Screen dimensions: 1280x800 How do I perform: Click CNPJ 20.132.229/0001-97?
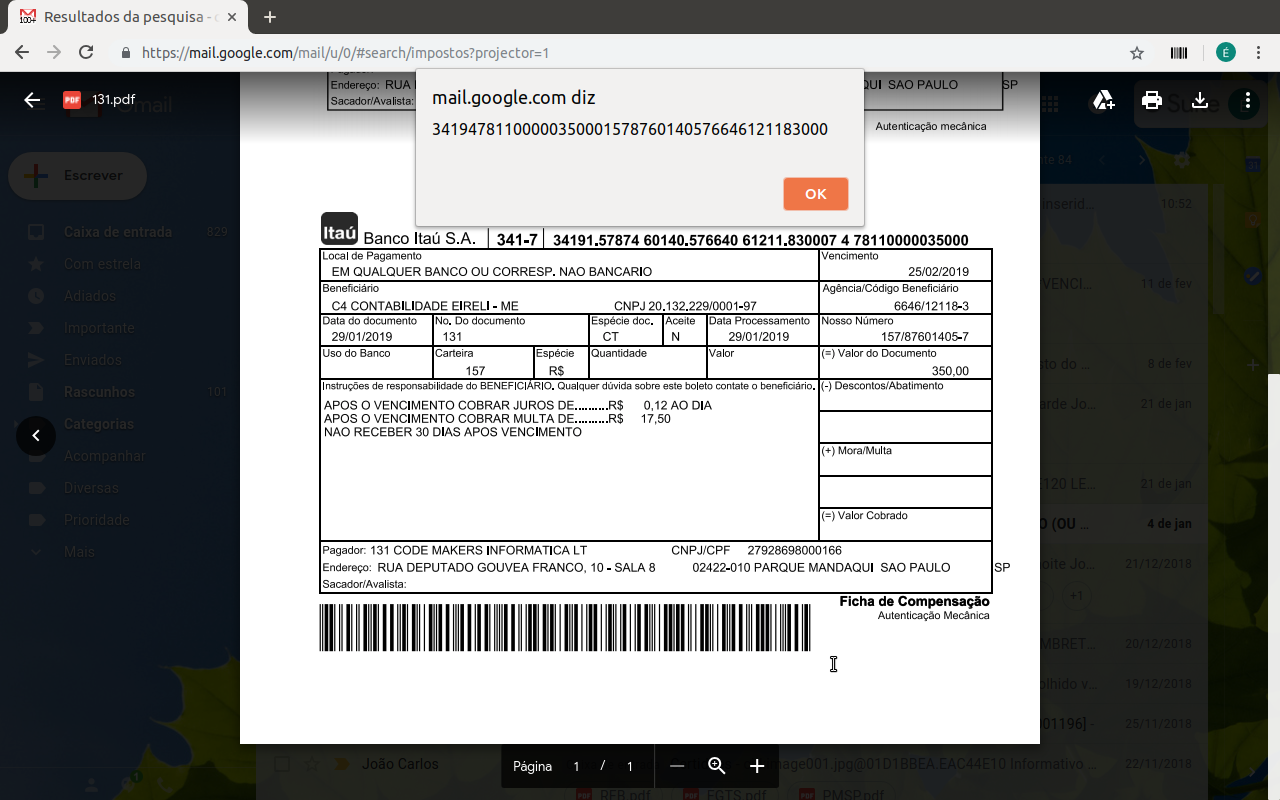coord(685,306)
